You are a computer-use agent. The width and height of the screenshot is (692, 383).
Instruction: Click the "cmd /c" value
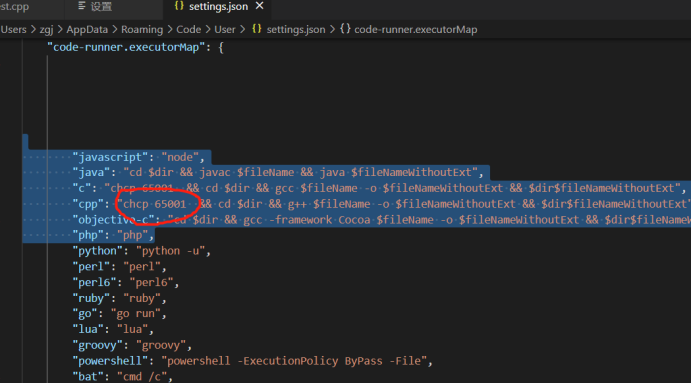pyautogui.click(x=142, y=376)
